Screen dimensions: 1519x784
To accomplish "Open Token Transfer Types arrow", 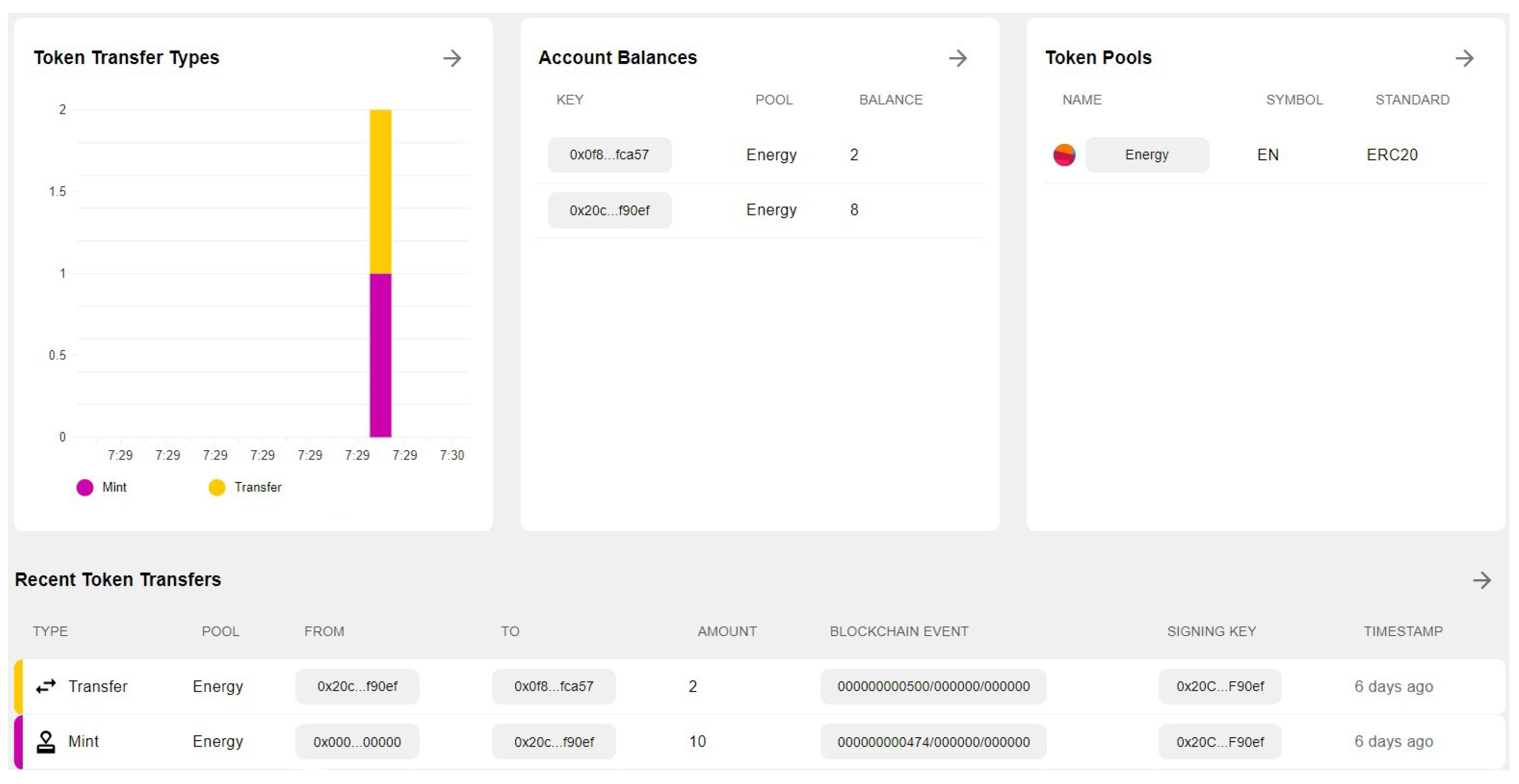I will [x=452, y=58].
